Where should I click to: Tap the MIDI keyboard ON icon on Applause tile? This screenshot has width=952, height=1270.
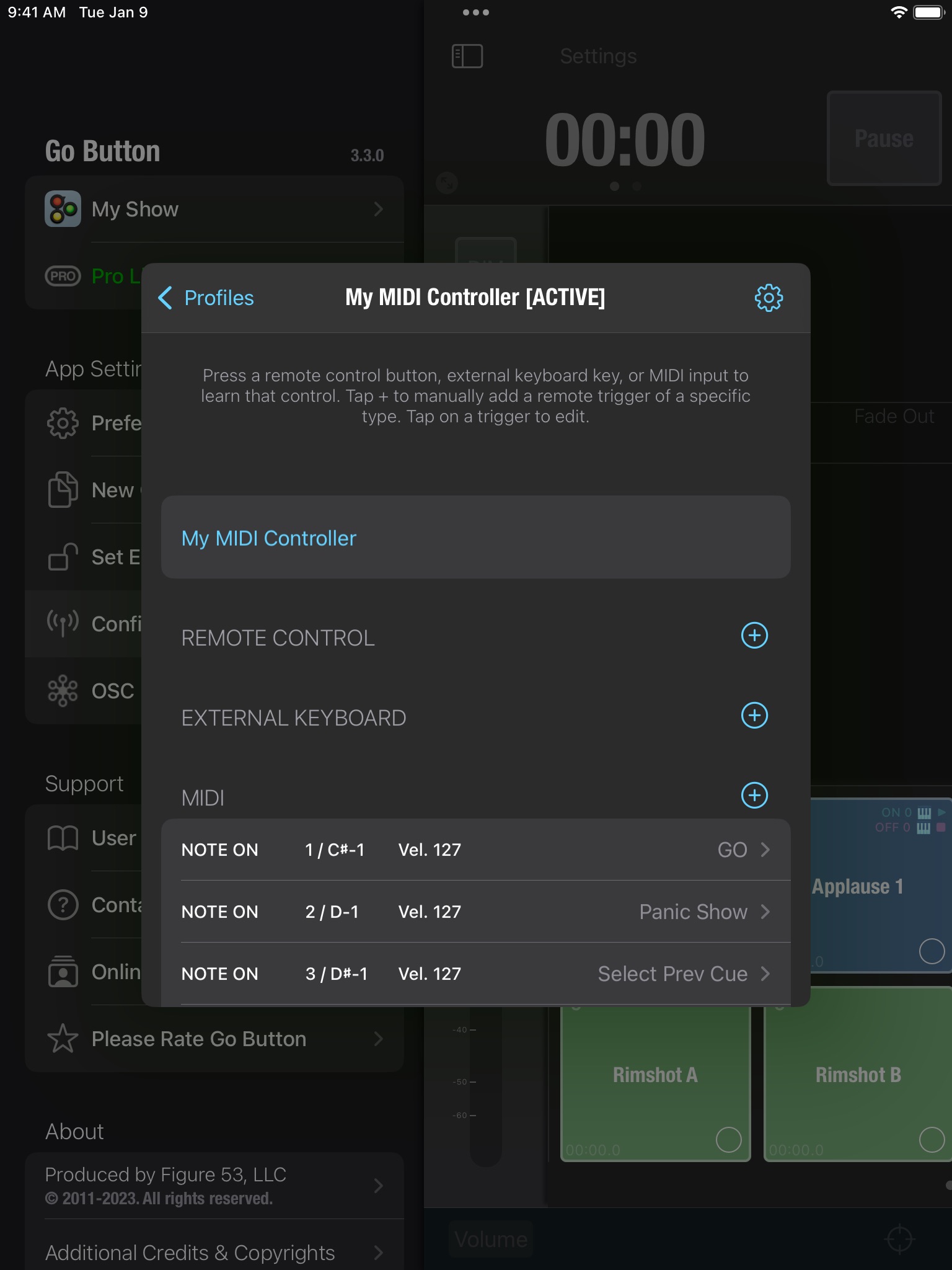click(x=923, y=813)
